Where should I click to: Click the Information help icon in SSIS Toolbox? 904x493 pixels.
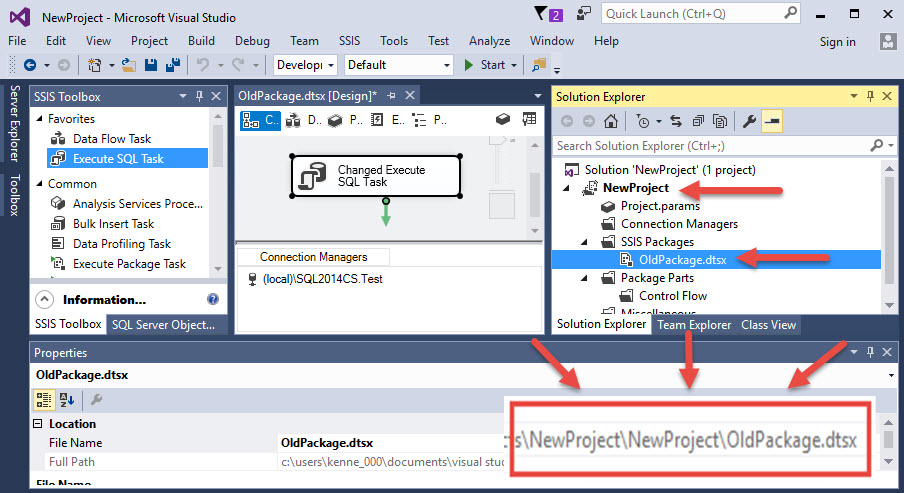pyautogui.click(x=212, y=299)
